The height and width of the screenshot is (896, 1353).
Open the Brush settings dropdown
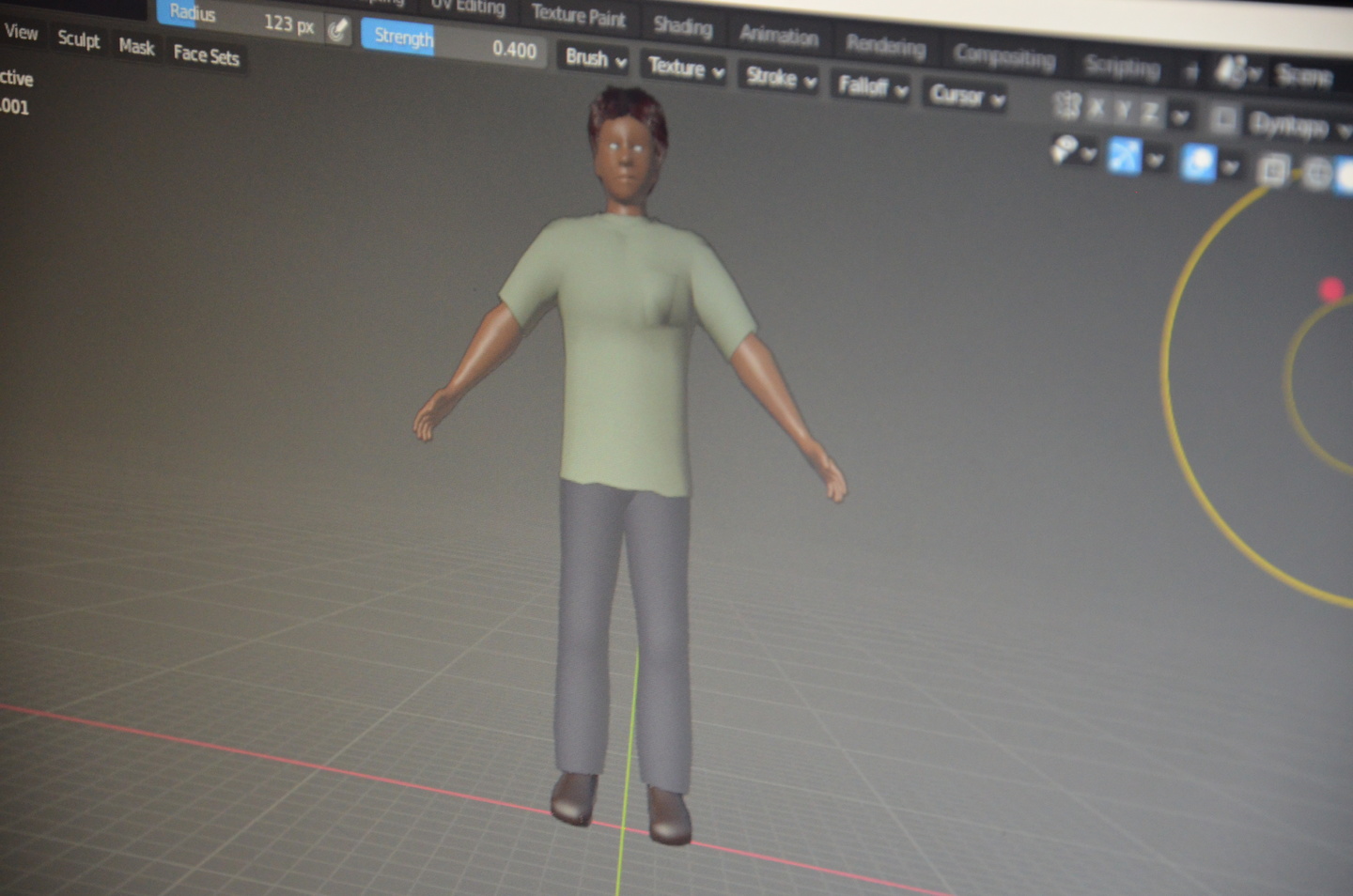pyautogui.click(x=596, y=58)
